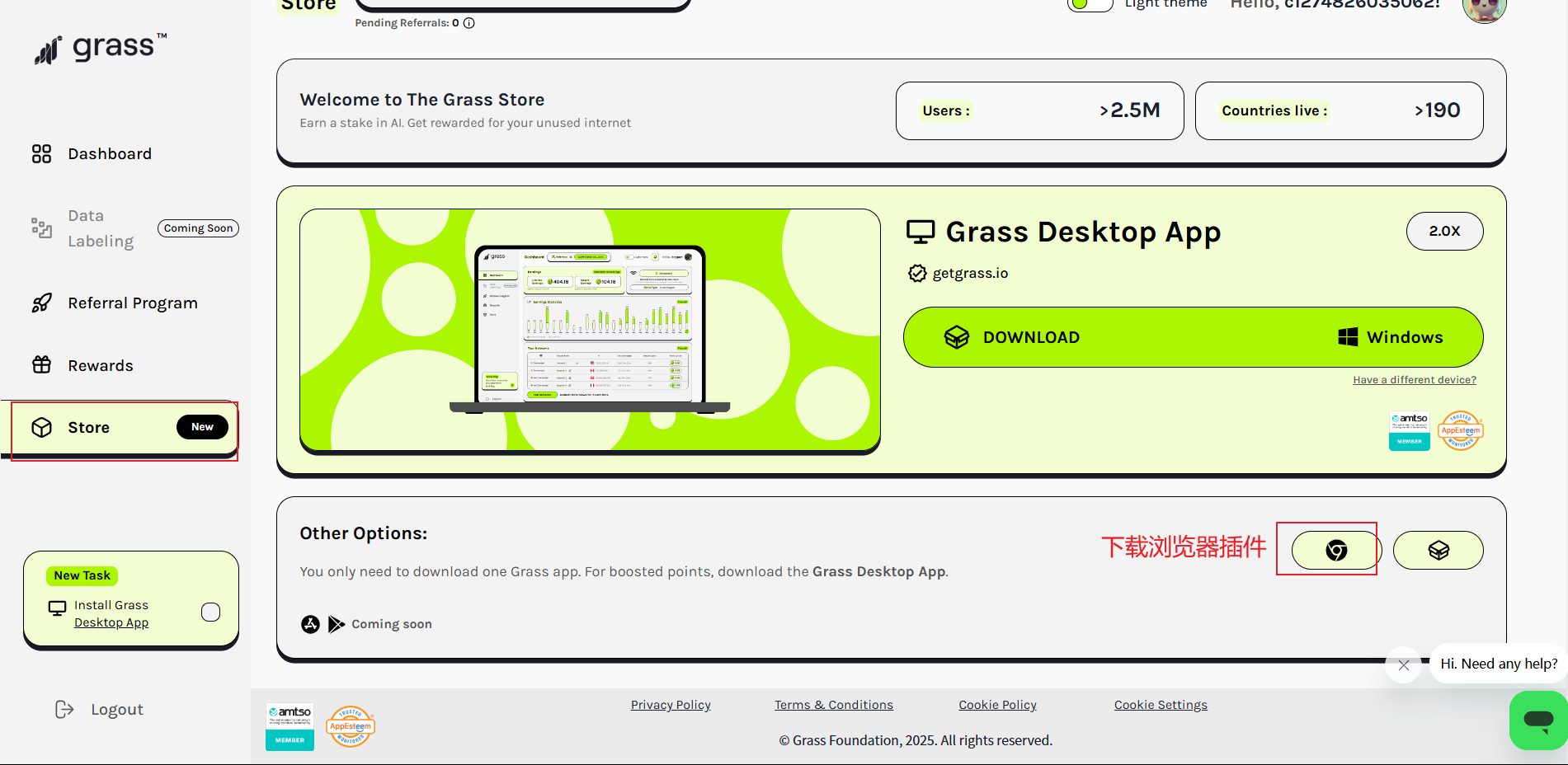
Task: Open the green chat widget
Action: tap(1538, 720)
